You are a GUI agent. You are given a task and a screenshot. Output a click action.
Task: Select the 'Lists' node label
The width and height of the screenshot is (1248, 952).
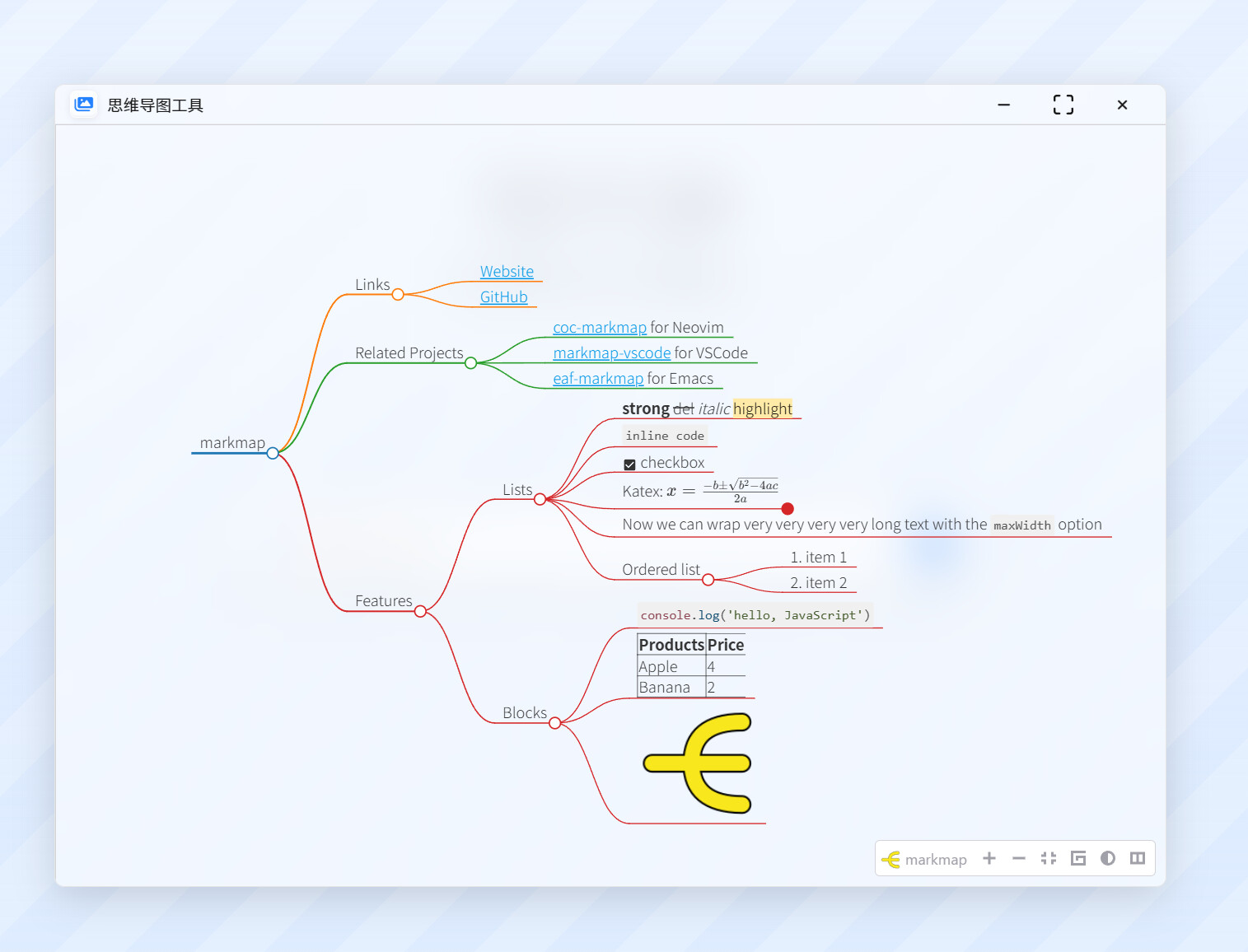(517, 489)
